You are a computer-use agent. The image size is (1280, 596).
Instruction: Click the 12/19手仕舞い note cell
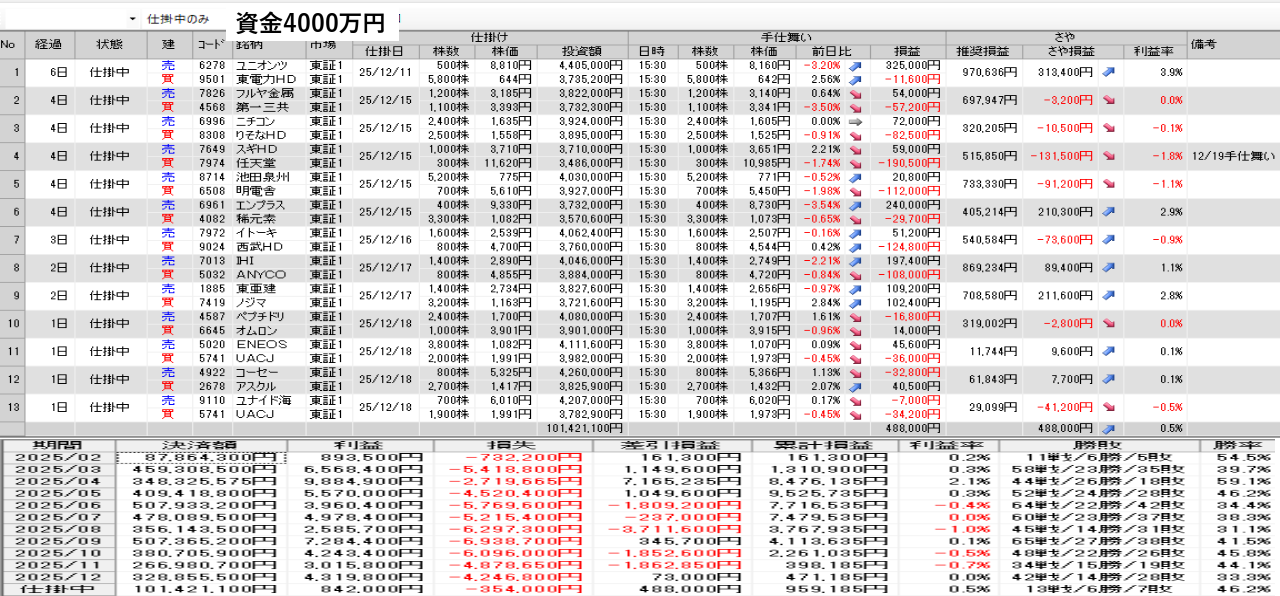tap(1233, 156)
